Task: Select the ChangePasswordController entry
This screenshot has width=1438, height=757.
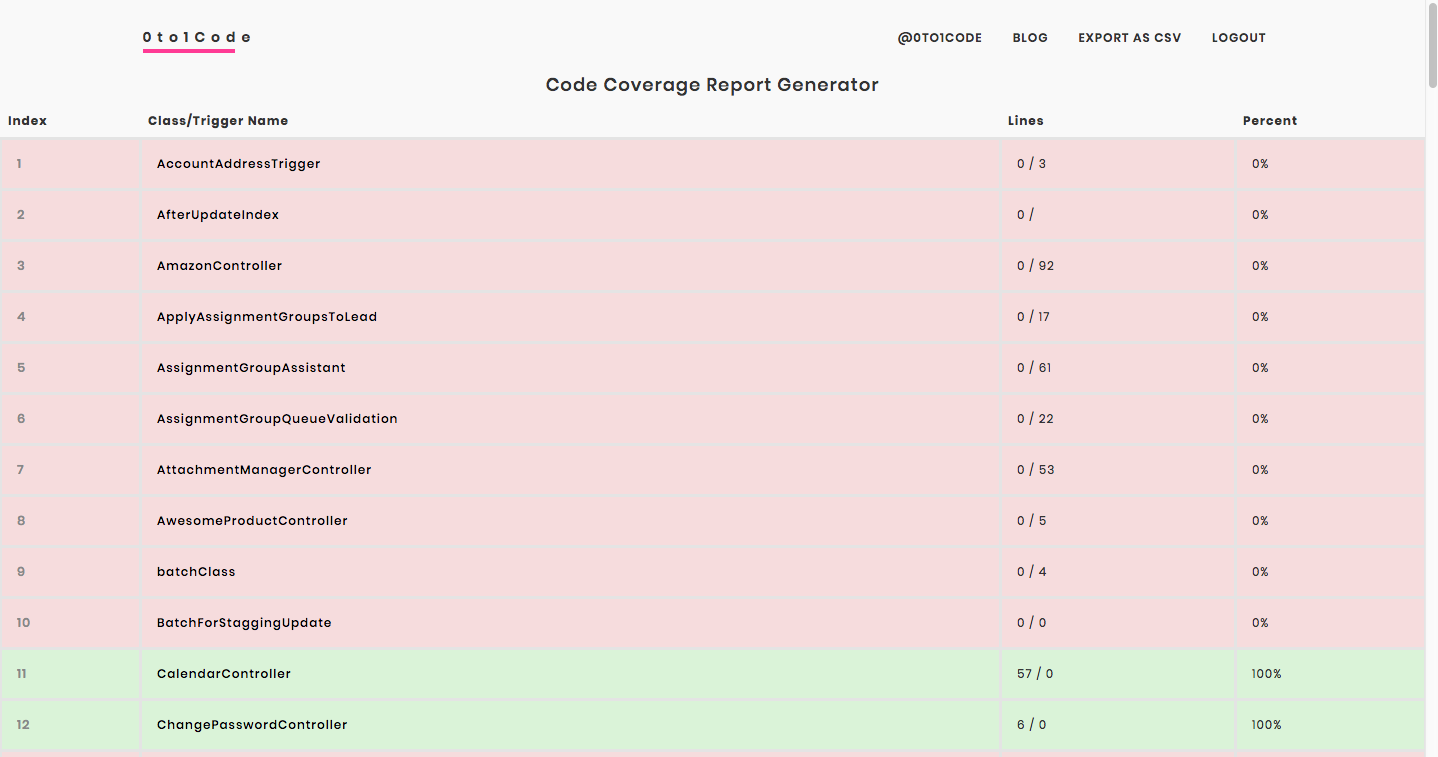Action: 252,725
